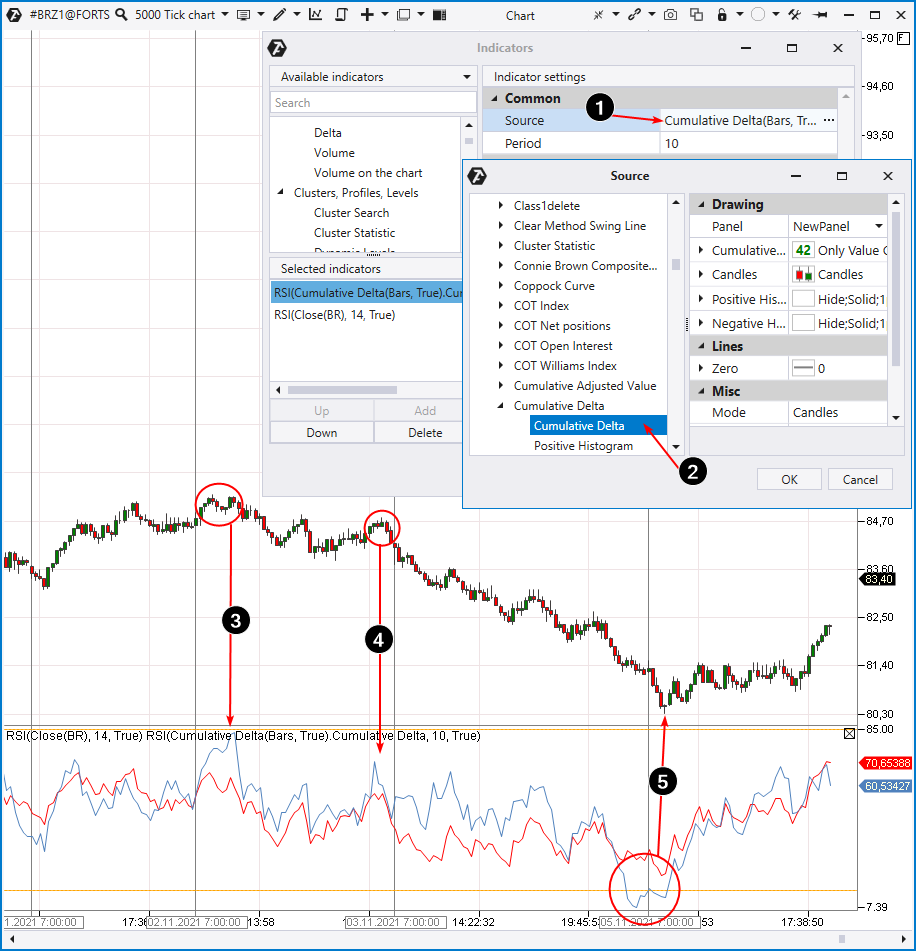Select the pencil drawing tool
This screenshot has height=951, width=916.
[x=280, y=15]
